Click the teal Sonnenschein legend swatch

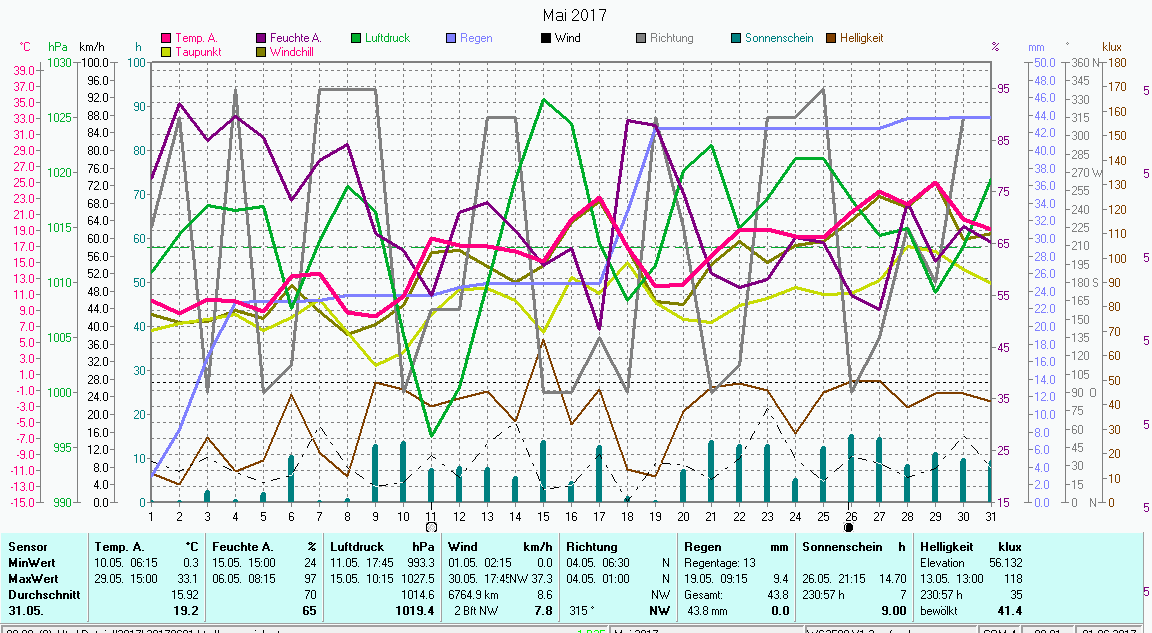736,38
